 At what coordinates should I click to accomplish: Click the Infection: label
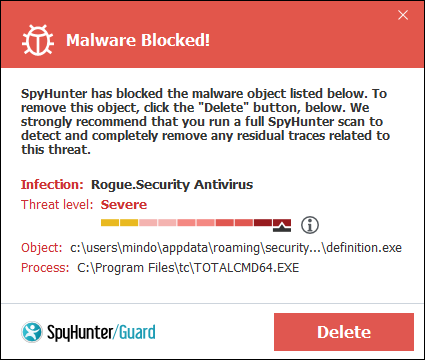click(52, 184)
